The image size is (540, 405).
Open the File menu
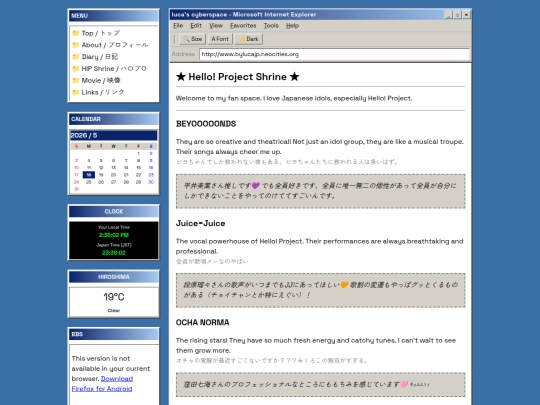178,25
